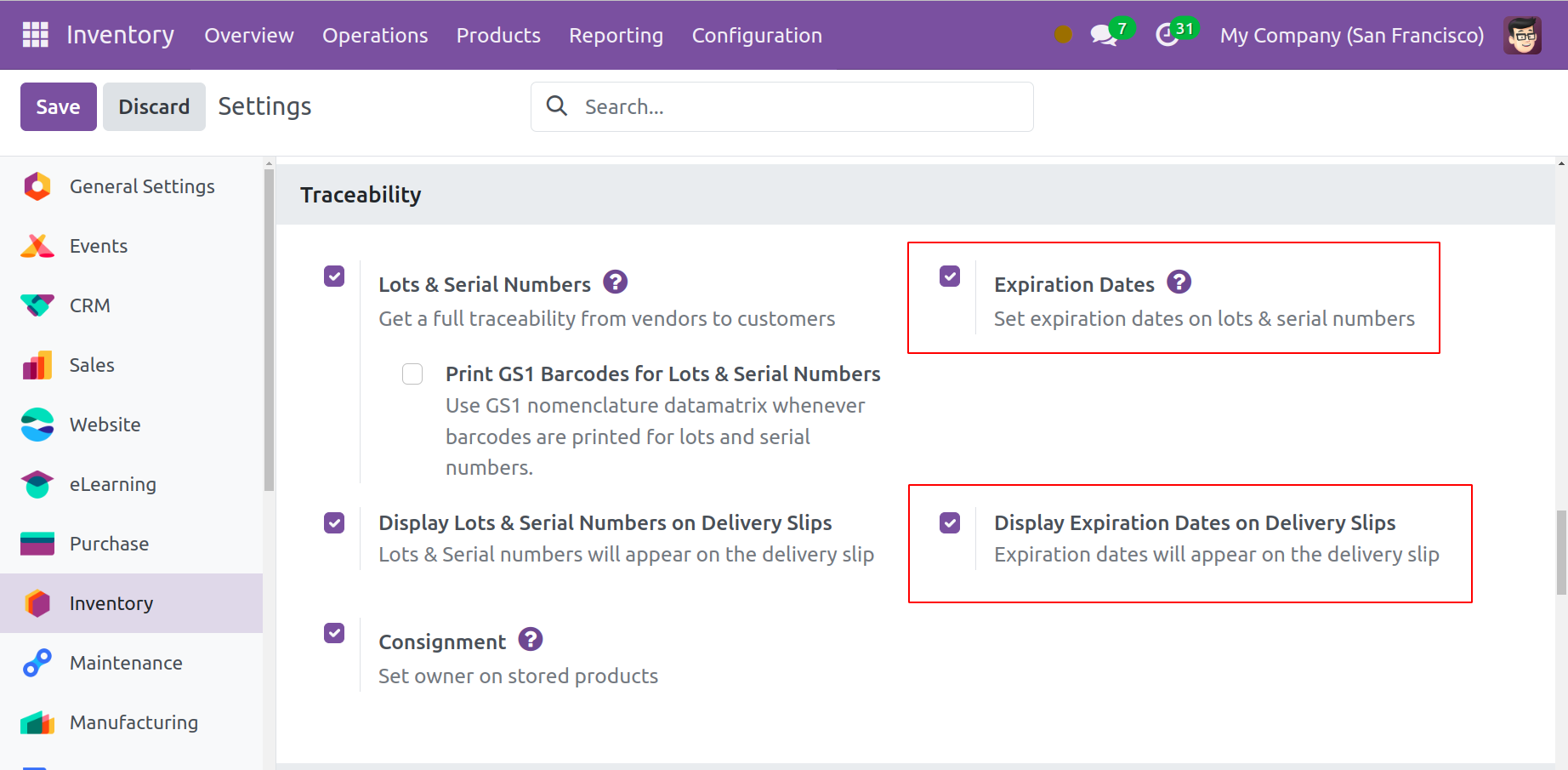
Task: Click the Save button
Action: [x=58, y=107]
